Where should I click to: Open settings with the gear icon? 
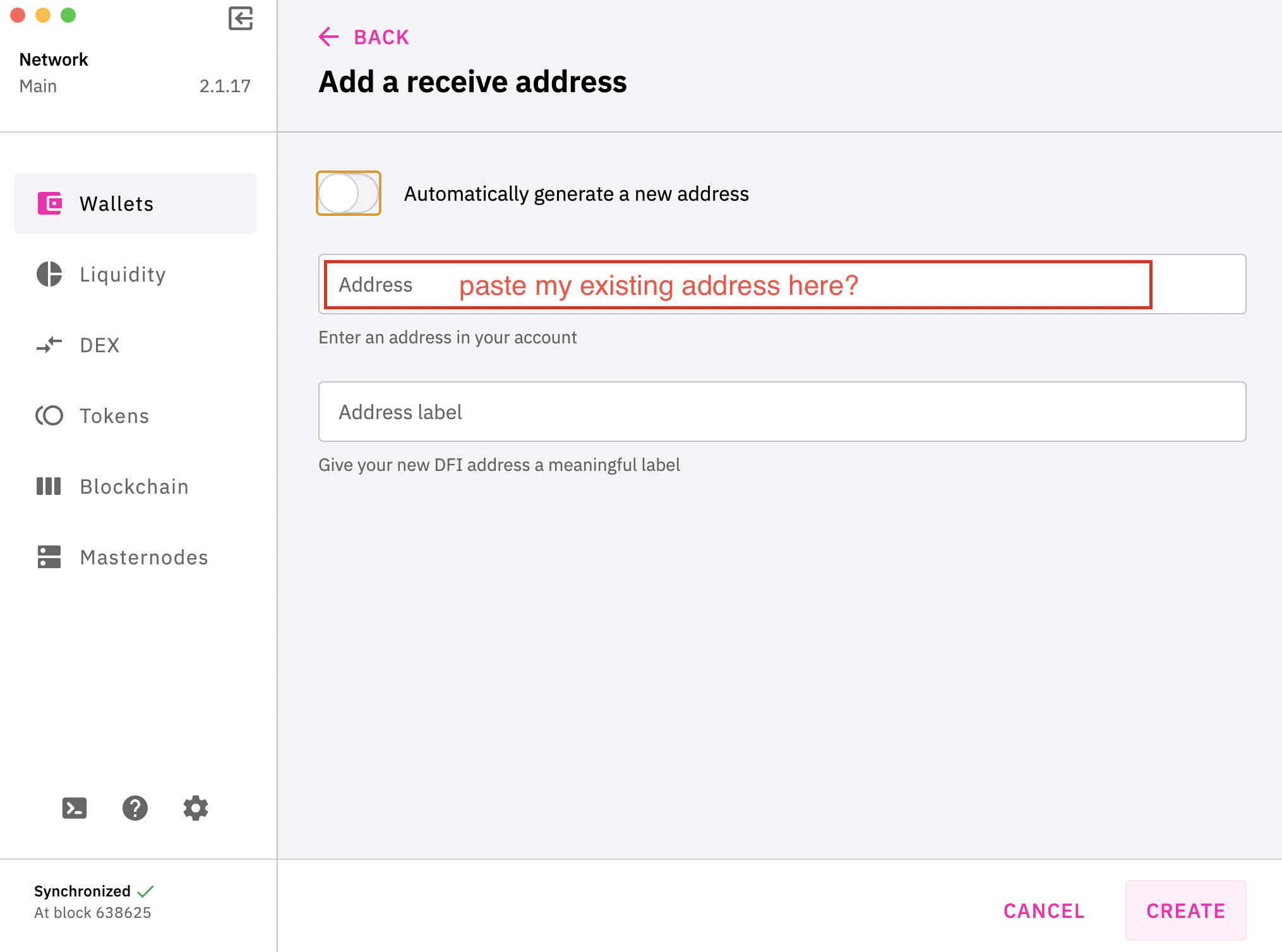[x=196, y=808]
